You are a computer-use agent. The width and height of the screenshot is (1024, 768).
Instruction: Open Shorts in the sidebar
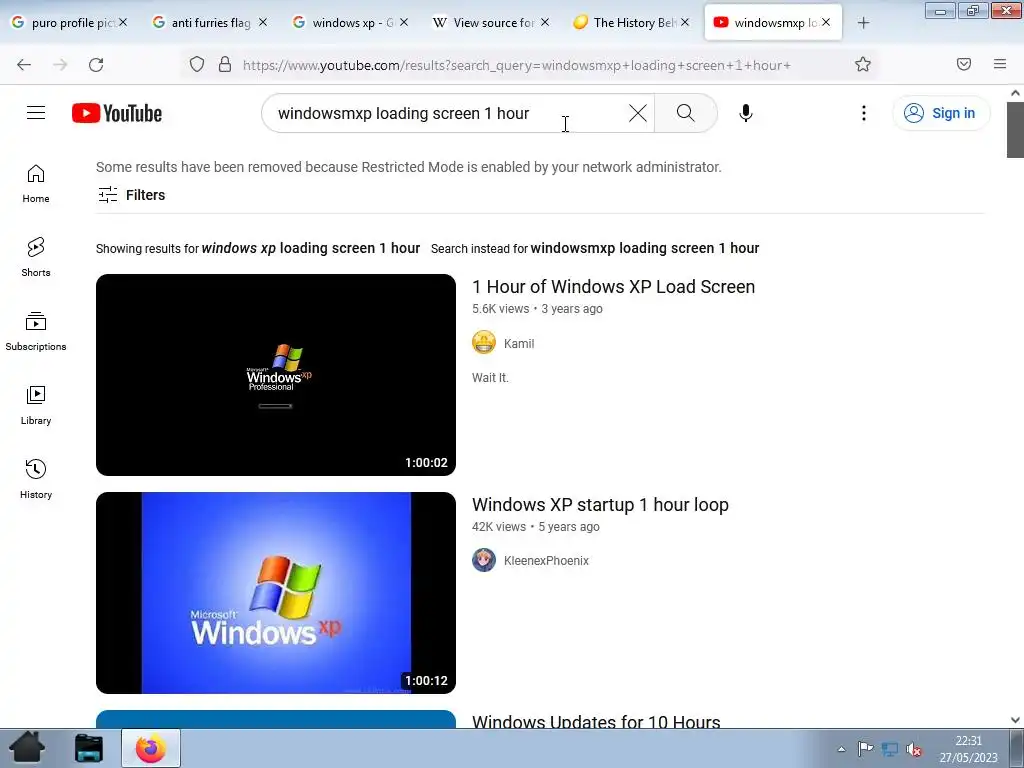(x=36, y=257)
